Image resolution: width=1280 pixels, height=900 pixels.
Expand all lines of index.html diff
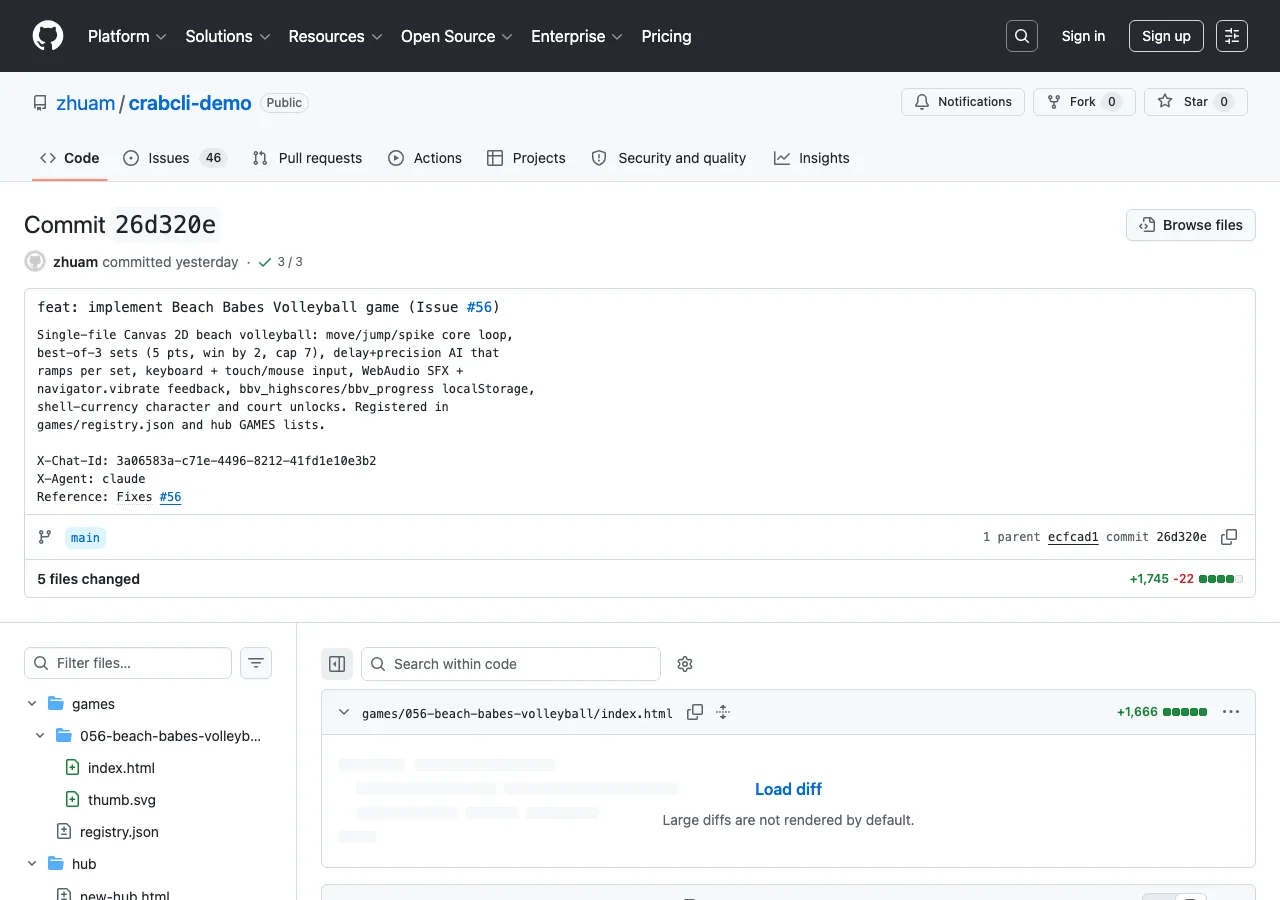pos(723,712)
